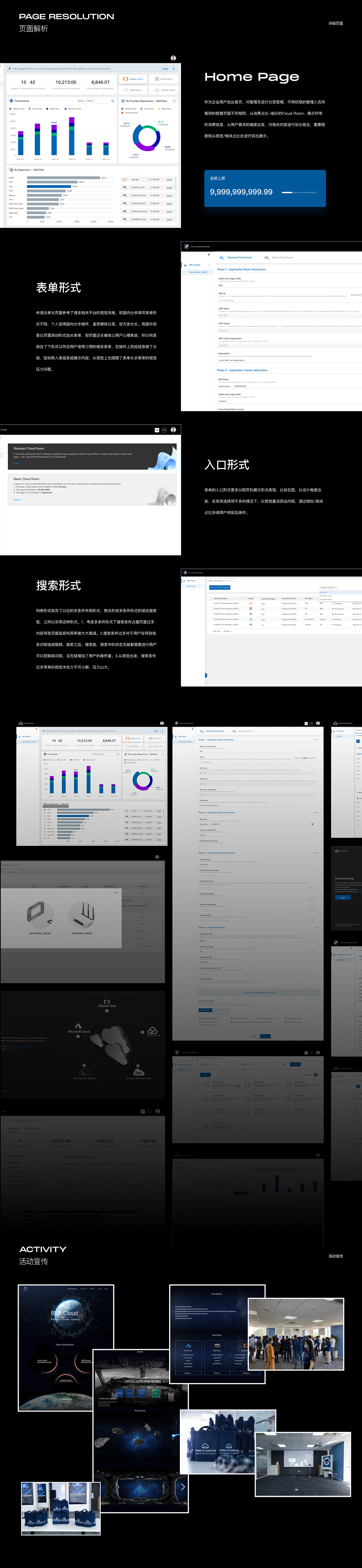
Task: Click APP Owner Department input in large form mockup
Action: click(x=290, y=345)
